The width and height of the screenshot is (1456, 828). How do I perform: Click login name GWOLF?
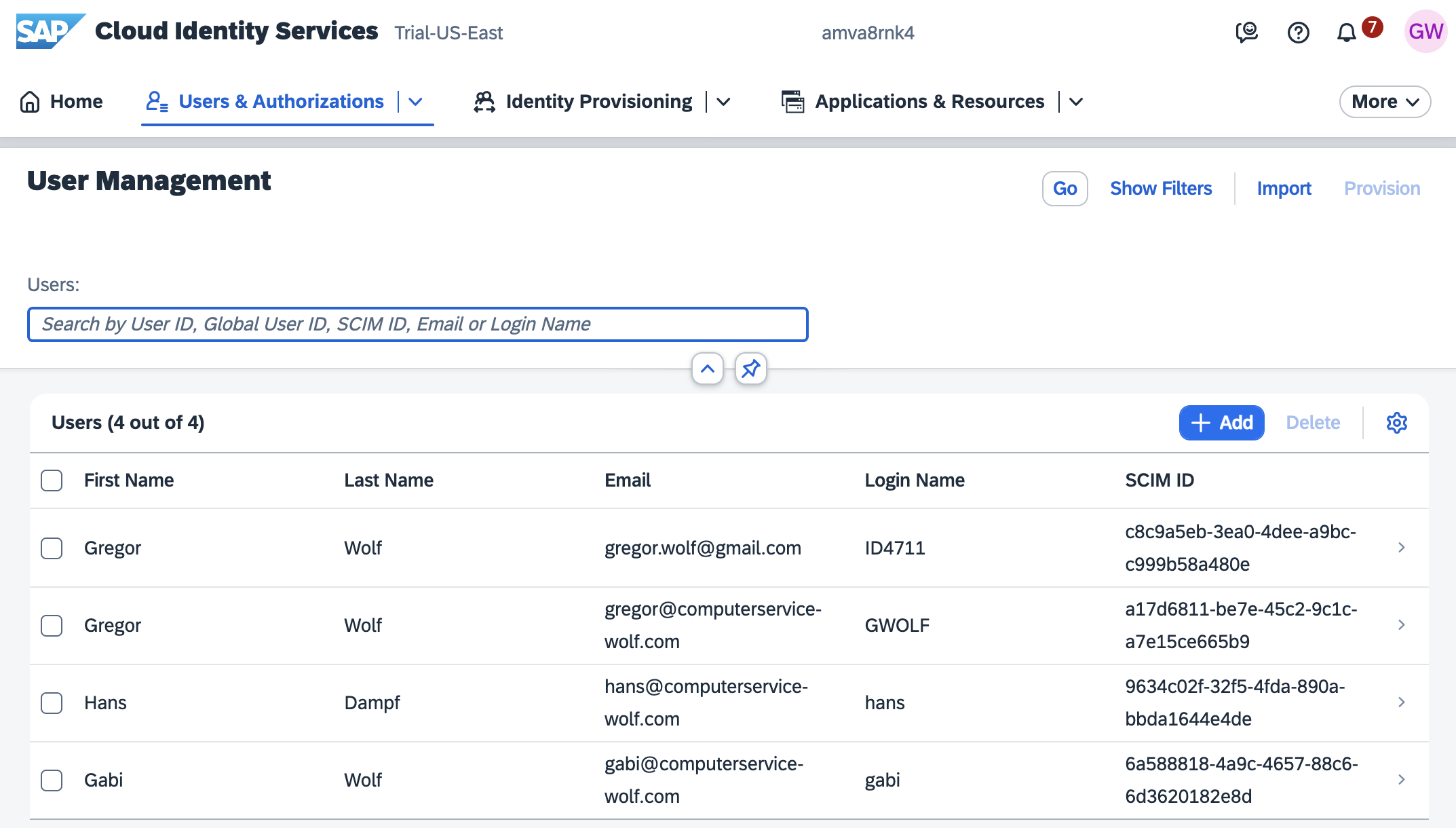(897, 625)
